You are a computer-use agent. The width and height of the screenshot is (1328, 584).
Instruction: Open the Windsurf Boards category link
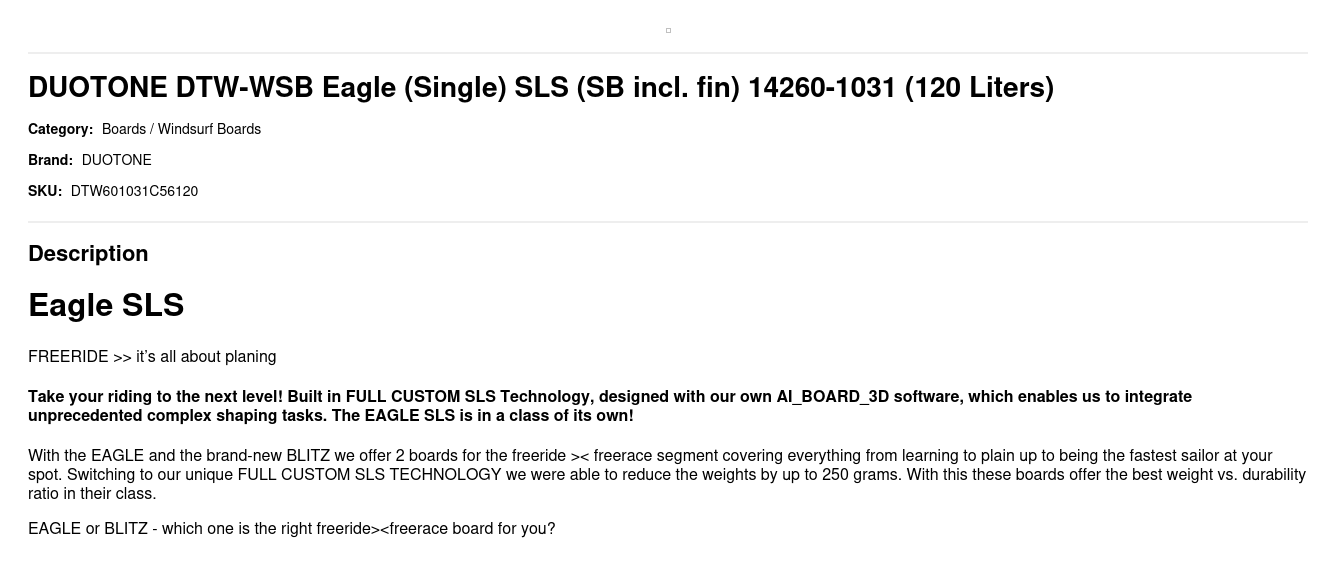click(x=209, y=129)
